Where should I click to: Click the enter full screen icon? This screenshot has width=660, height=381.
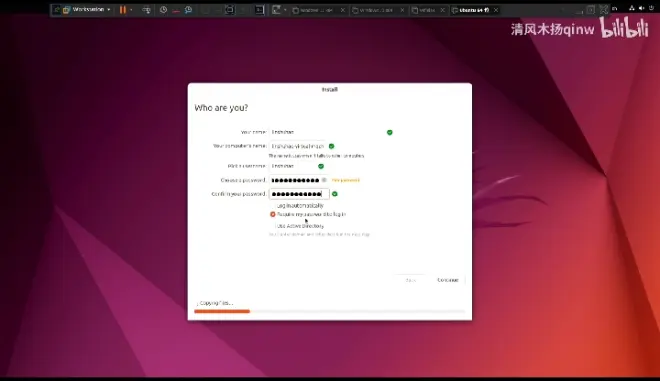pyautogui.click(x=276, y=10)
